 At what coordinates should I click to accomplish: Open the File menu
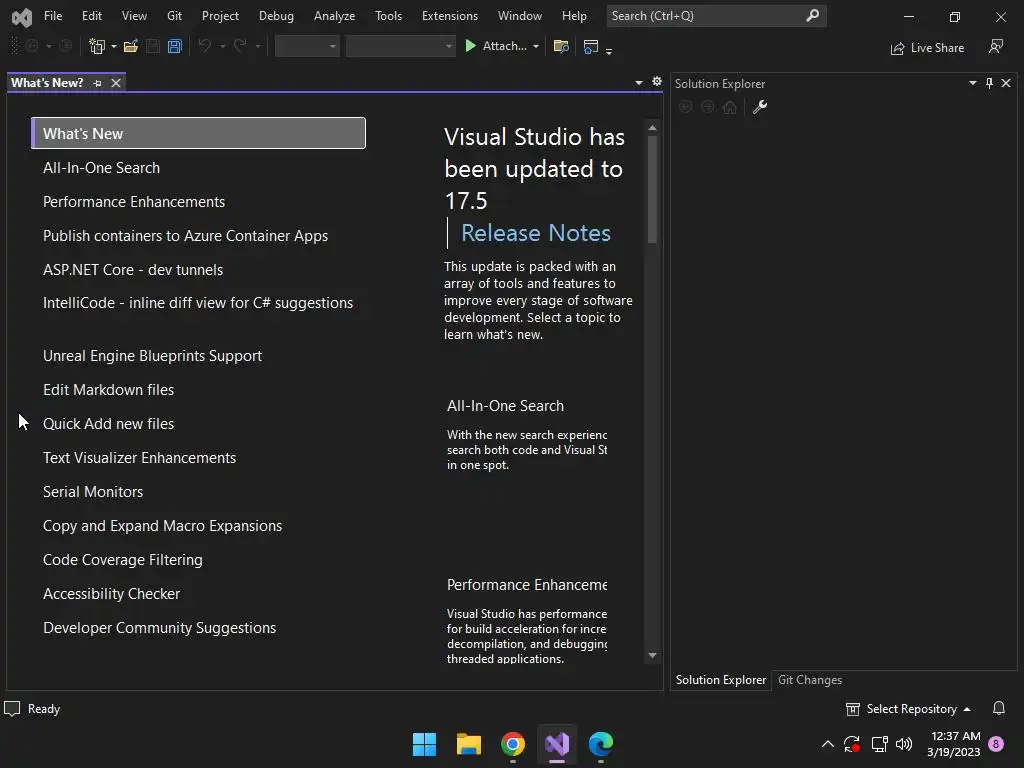pyautogui.click(x=53, y=16)
